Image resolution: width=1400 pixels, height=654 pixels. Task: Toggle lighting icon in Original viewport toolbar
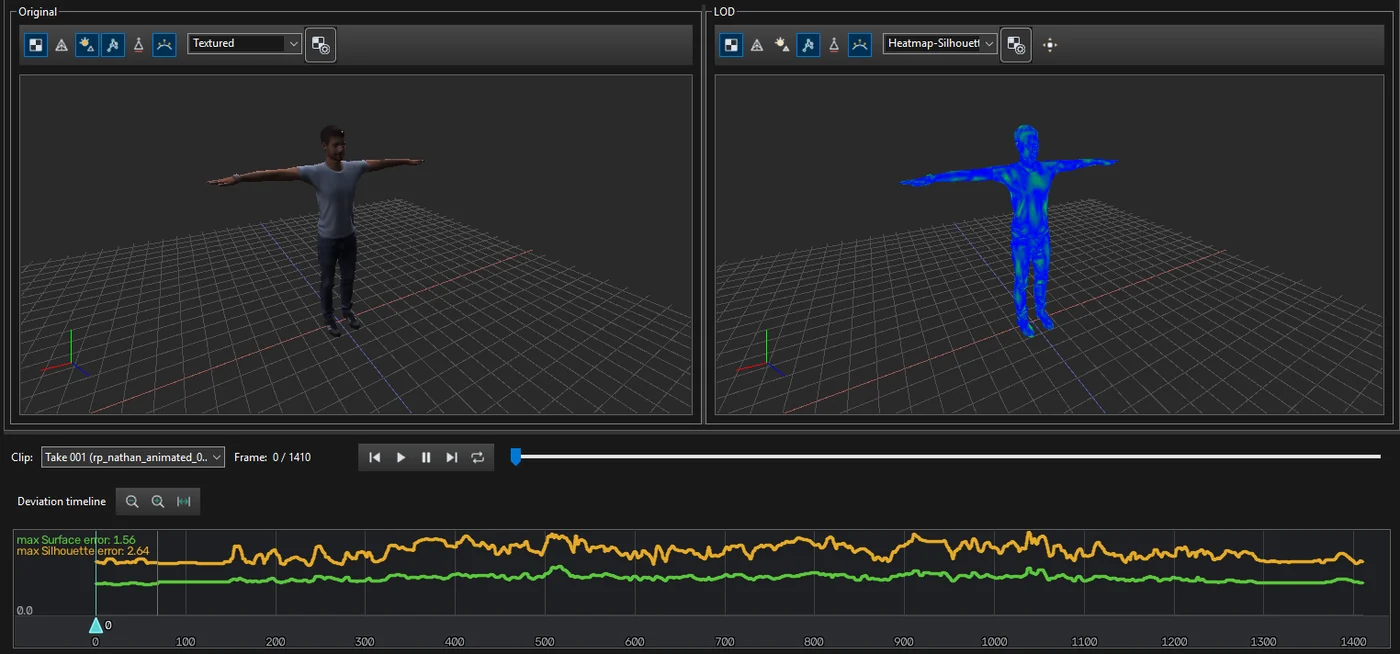point(87,45)
